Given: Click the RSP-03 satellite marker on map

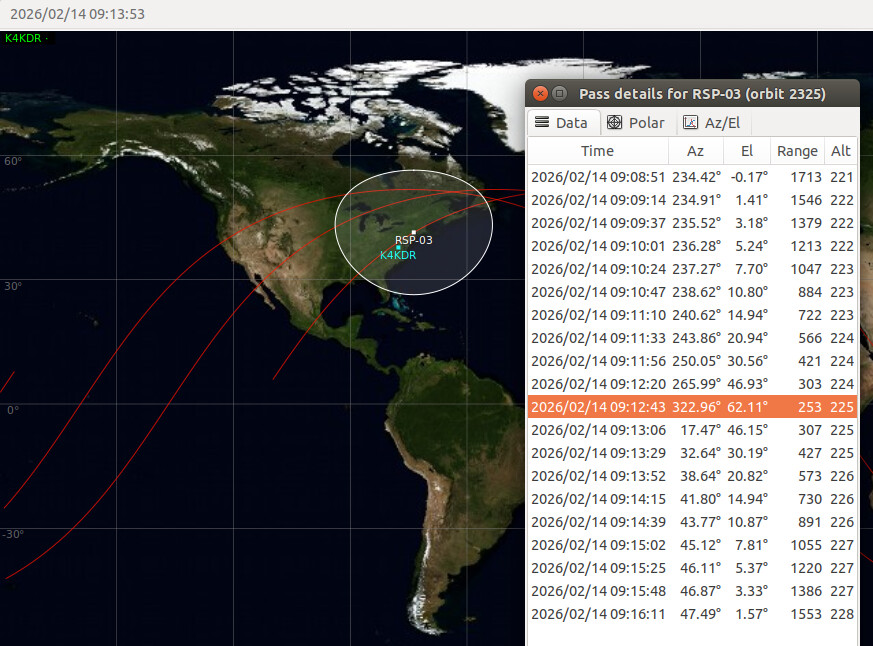Looking at the screenshot, I should pos(414,232).
